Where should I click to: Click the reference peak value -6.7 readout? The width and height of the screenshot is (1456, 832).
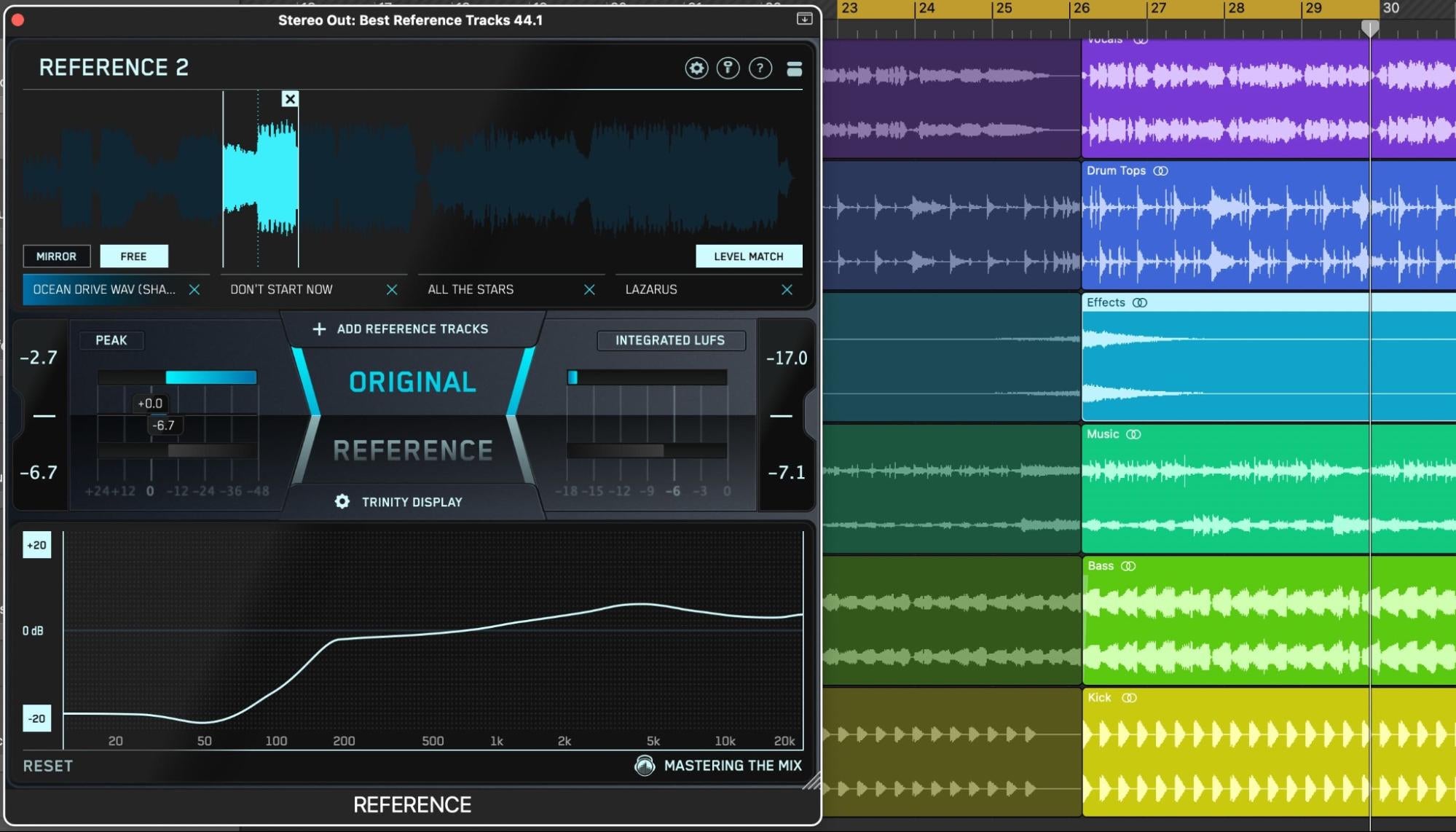39,473
